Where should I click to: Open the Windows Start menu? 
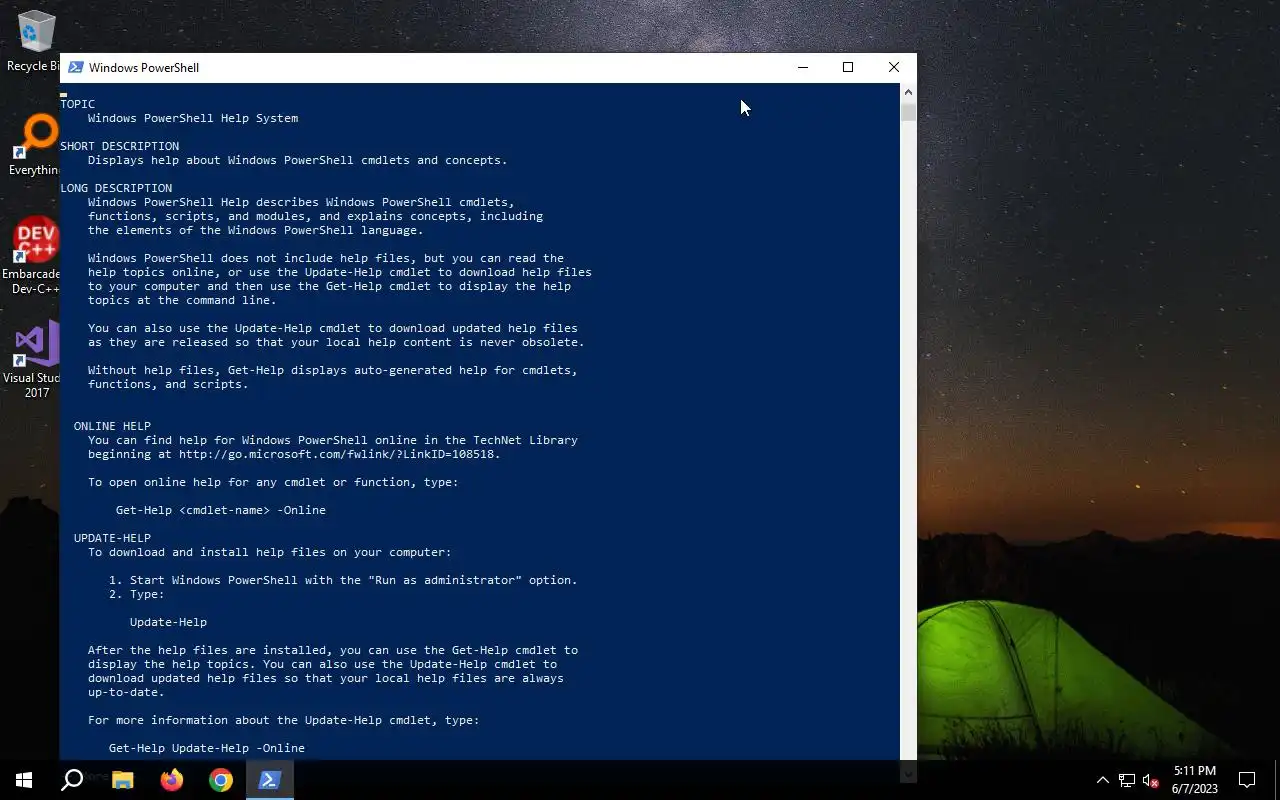24,780
